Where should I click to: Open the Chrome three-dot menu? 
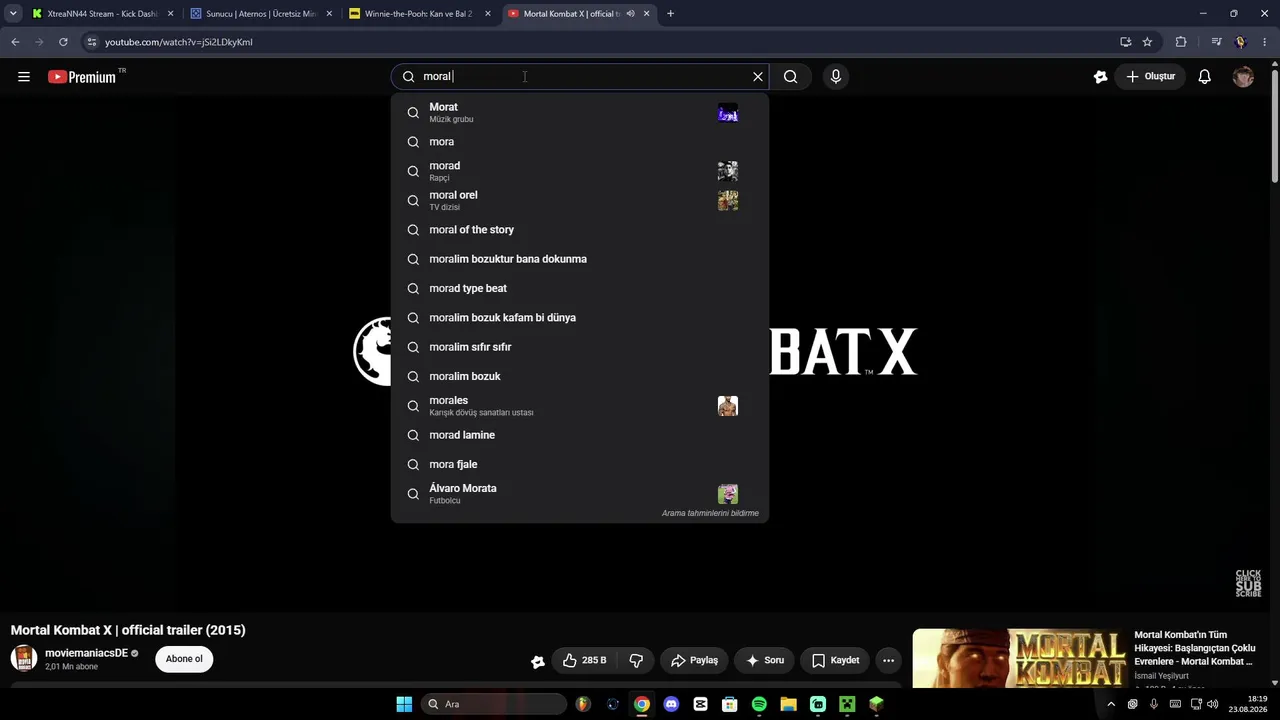pyautogui.click(x=1265, y=42)
